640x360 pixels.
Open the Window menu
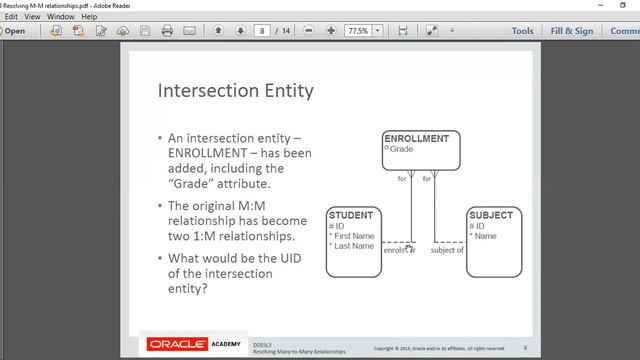point(60,17)
